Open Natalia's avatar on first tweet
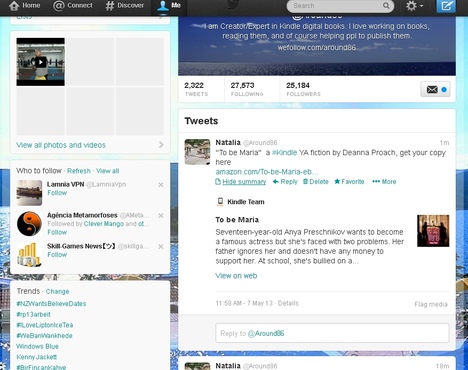468x370 pixels. 197,152
